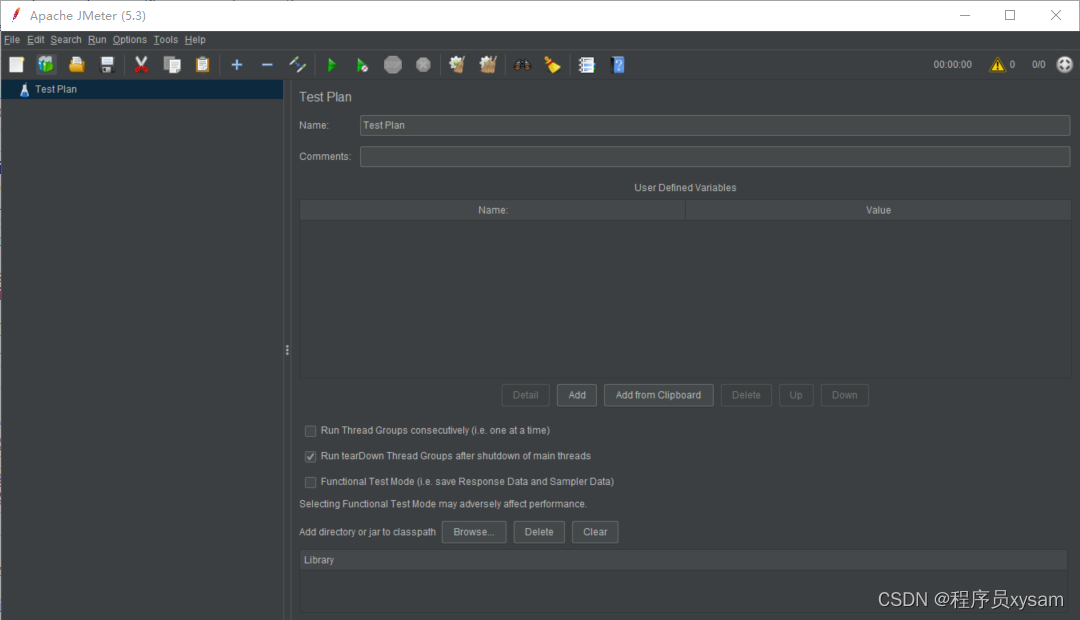Click the Name column header
The image size is (1080, 620).
(x=492, y=210)
